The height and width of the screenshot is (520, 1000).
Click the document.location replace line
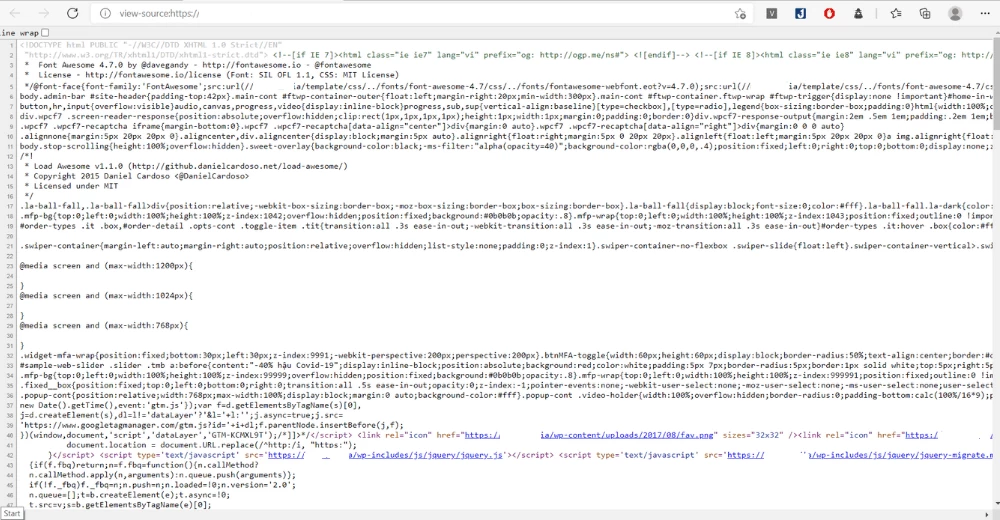pyautogui.click(x=212, y=445)
